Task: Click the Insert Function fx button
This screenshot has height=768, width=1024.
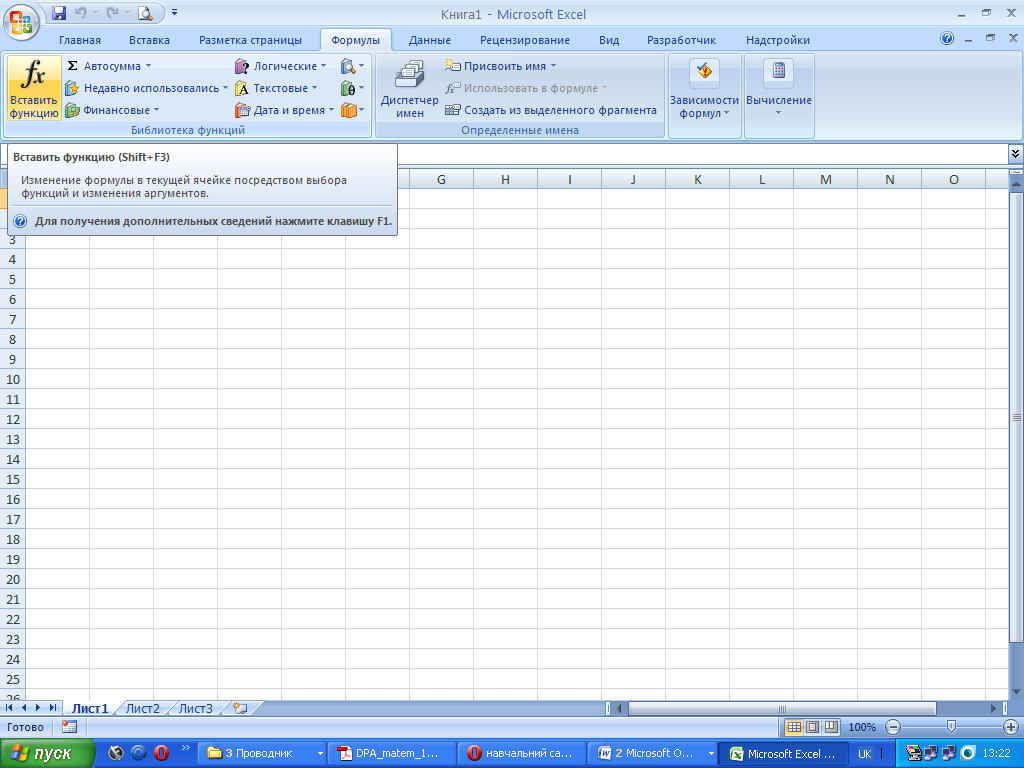Action: tap(33, 88)
